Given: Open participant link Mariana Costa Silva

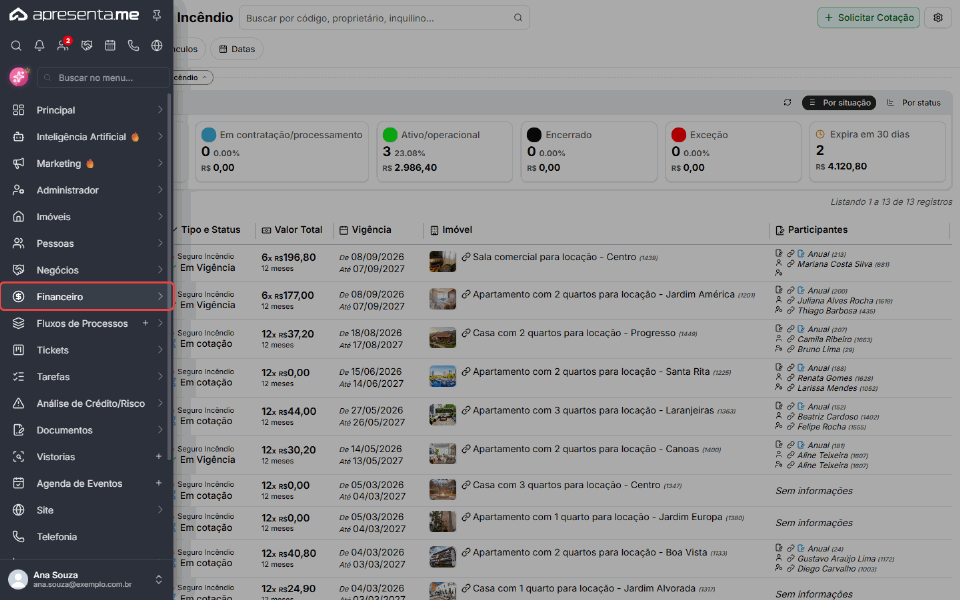Looking at the screenshot, I should [x=834, y=264].
